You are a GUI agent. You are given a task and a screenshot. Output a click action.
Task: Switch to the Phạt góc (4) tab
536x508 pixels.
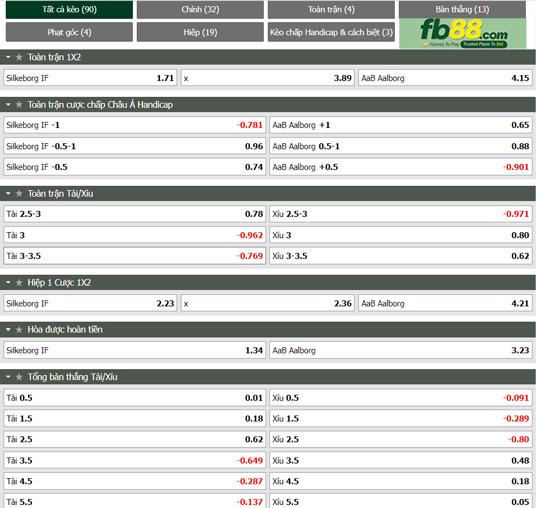pos(69,32)
